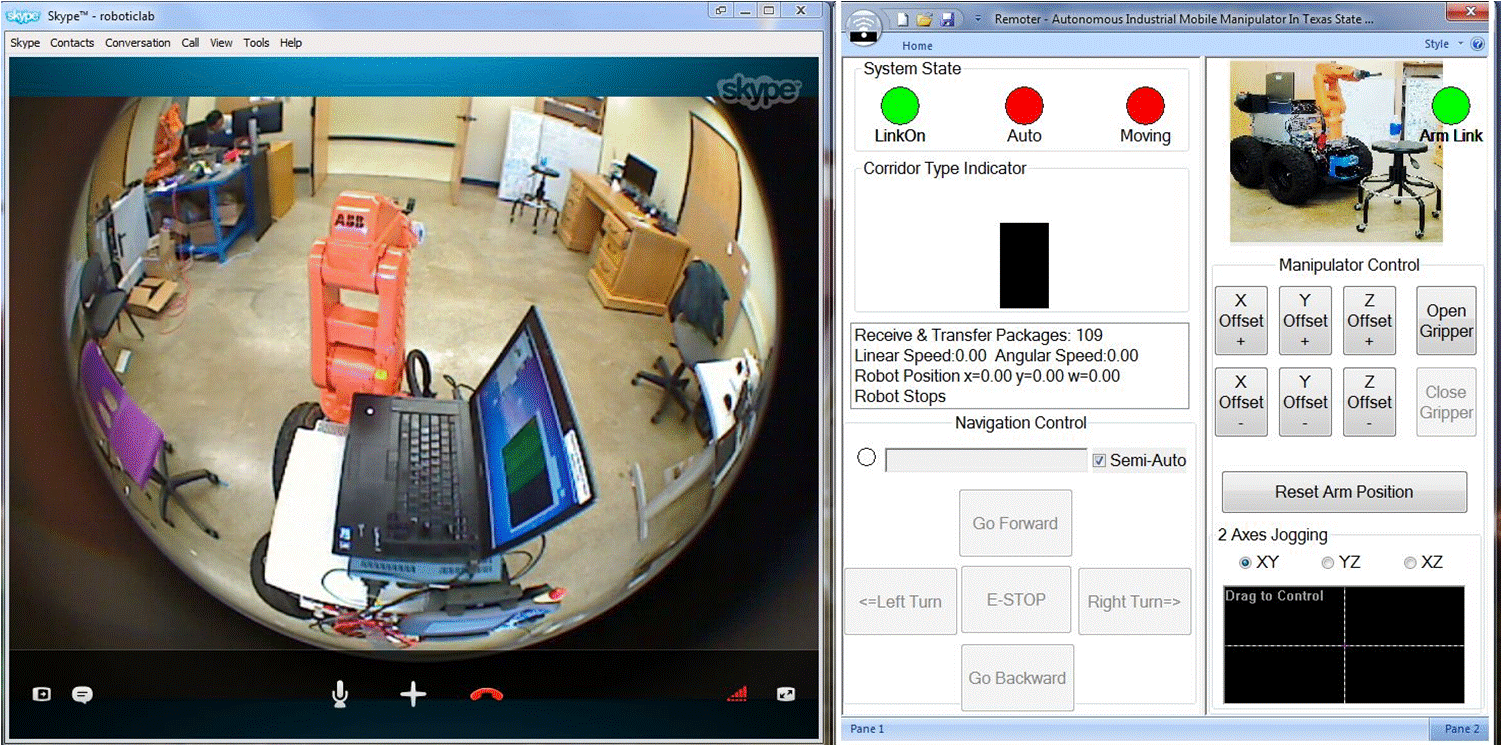Screen dimensions: 1502x746
Task: Click inside the Drag to Control pad
Action: [1344, 645]
